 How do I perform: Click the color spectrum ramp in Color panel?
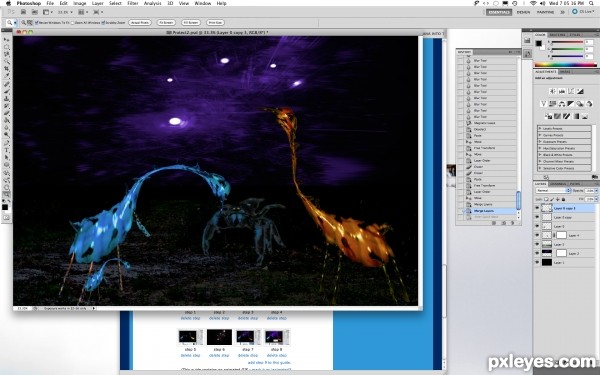coord(566,64)
